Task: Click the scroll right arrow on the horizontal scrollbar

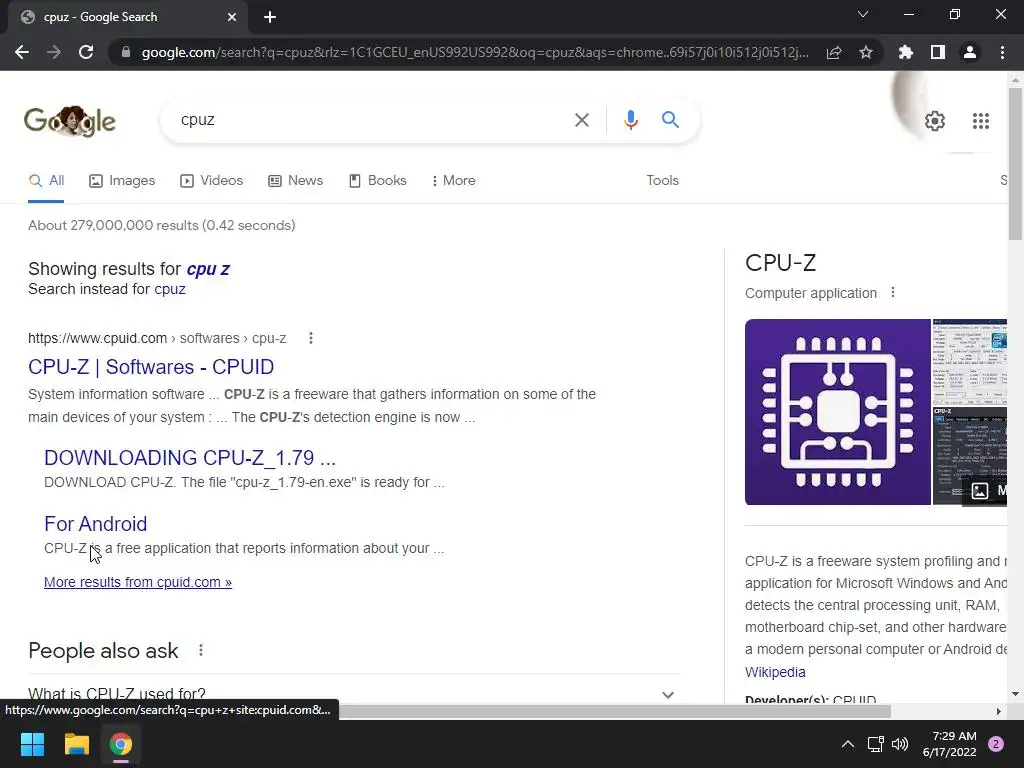Action: [x=998, y=711]
